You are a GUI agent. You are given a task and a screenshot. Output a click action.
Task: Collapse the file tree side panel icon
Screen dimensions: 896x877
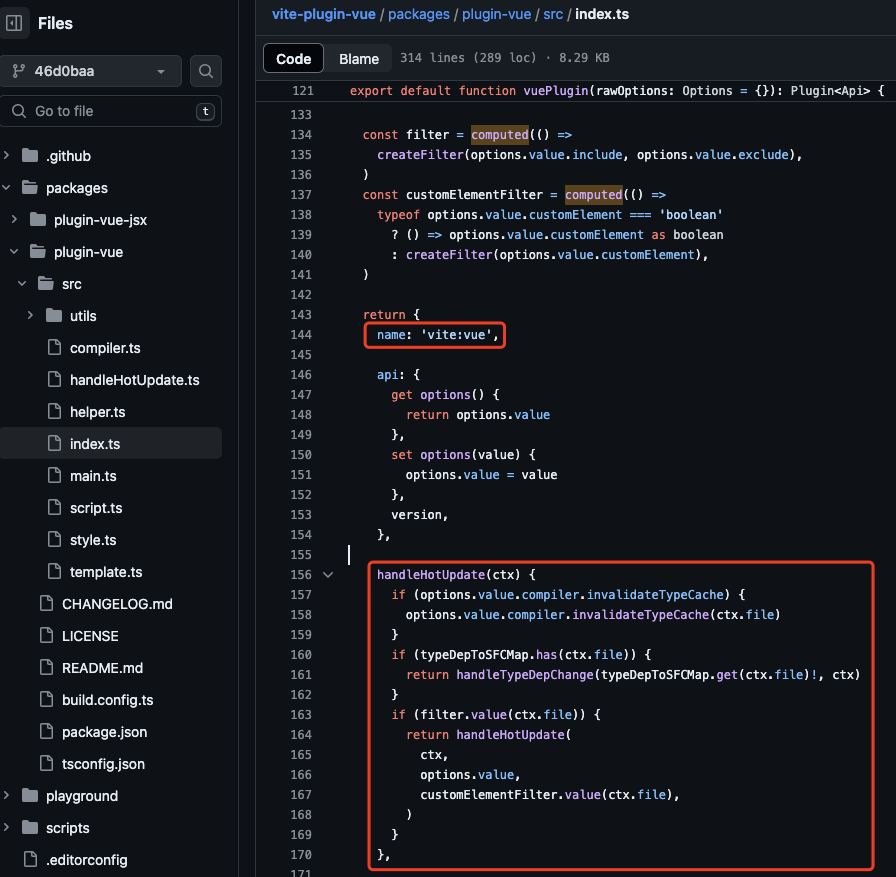tap(14, 23)
